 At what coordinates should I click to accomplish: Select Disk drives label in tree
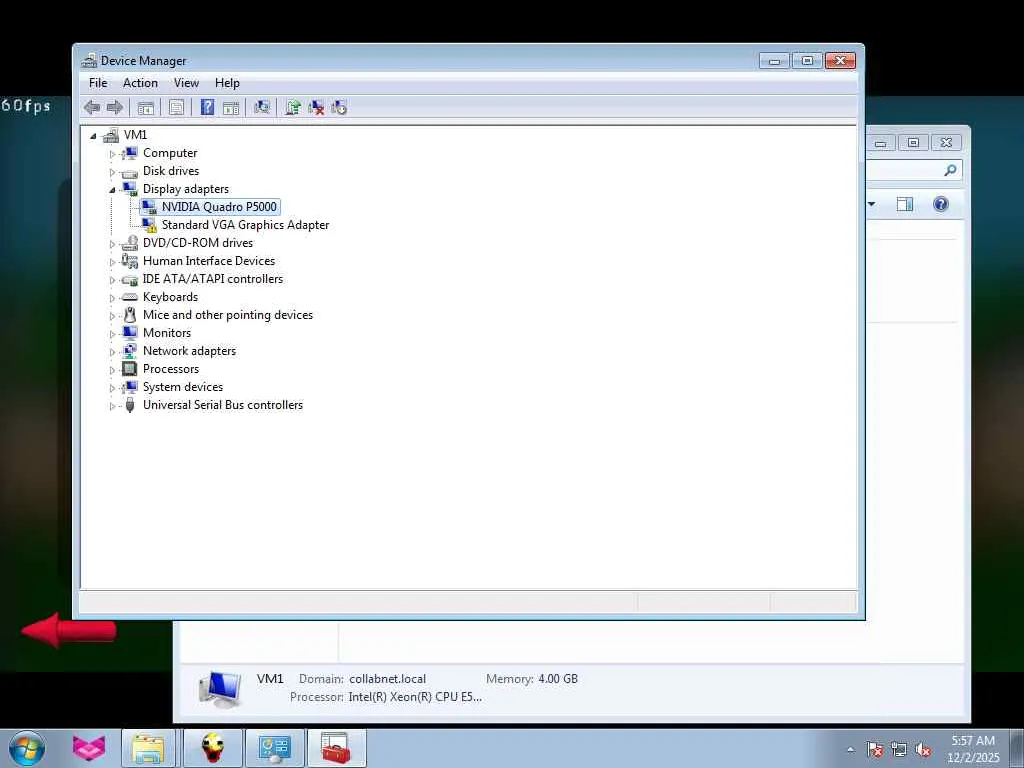point(171,170)
